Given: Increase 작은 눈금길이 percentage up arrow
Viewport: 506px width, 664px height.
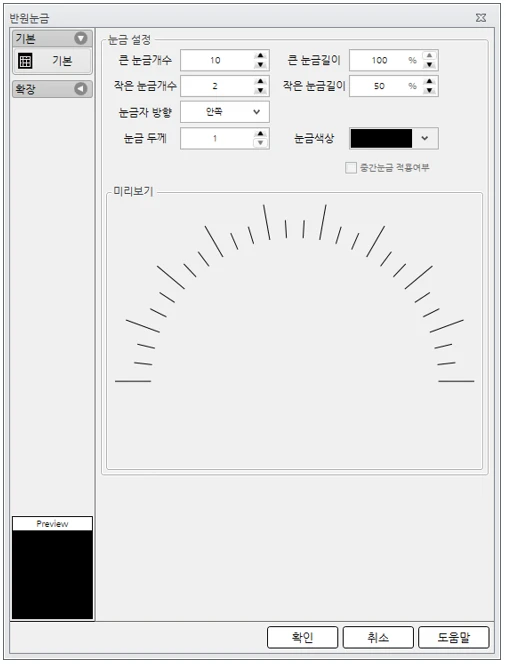Looking at the screenshot, I should tap(429, 81).
